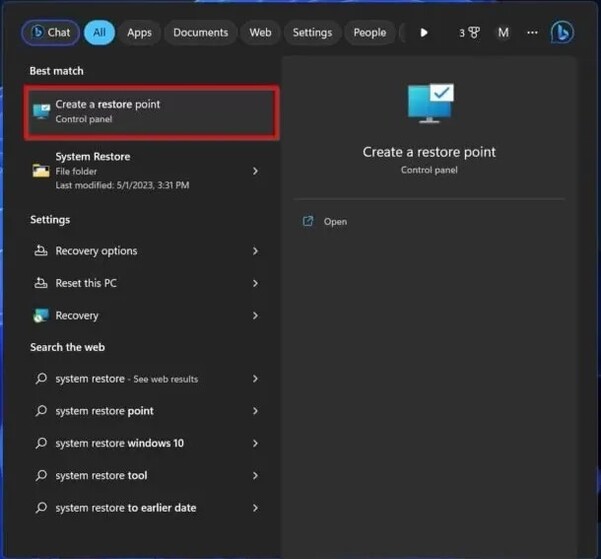Click the monitor icon beside Create a restore point
The width and height of the screenshot is (601, 559).
pos(41,112)
